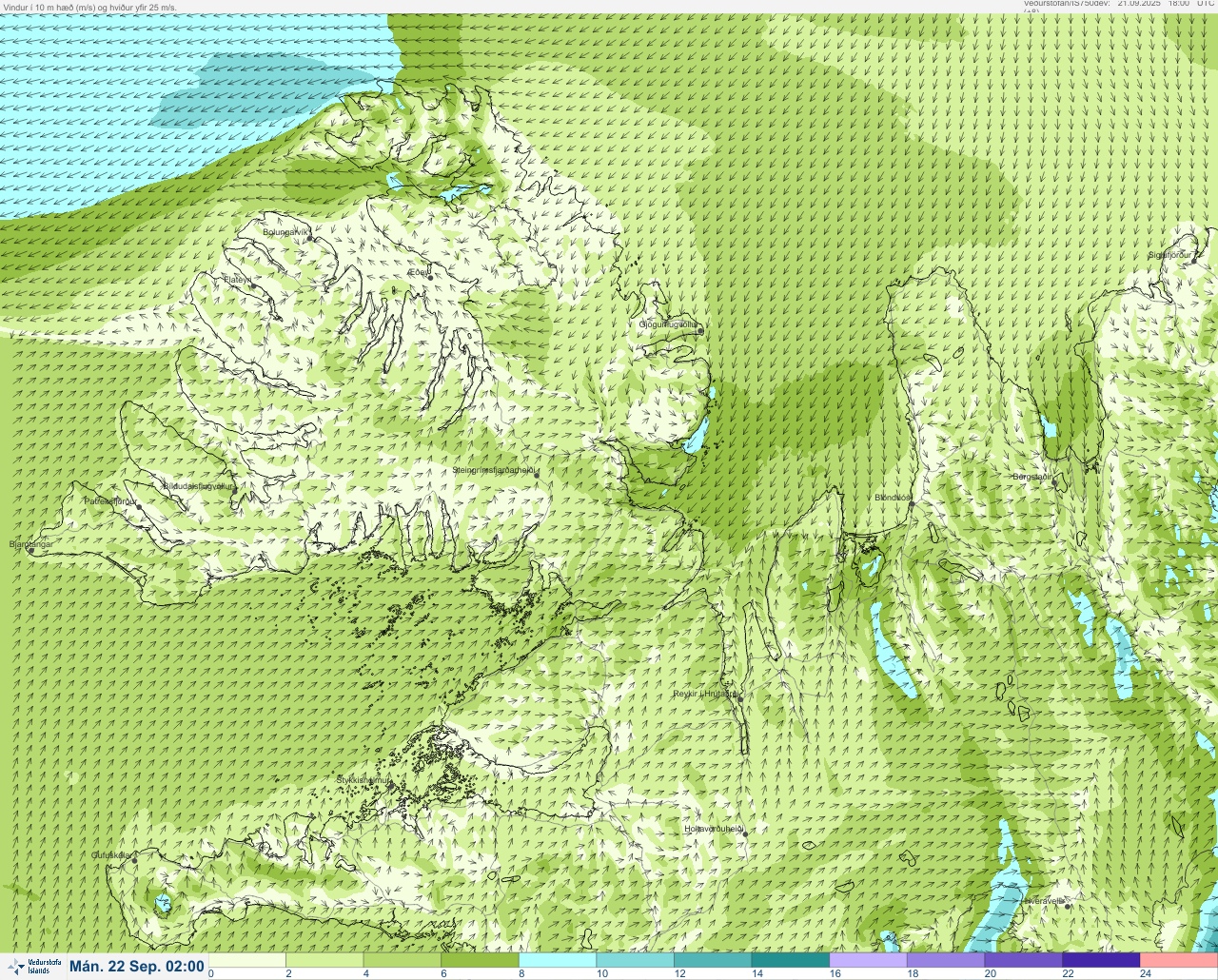Select the 0–2 m/s pale yellow legend swatch
1218x980 pixels.
pos(247,960)
